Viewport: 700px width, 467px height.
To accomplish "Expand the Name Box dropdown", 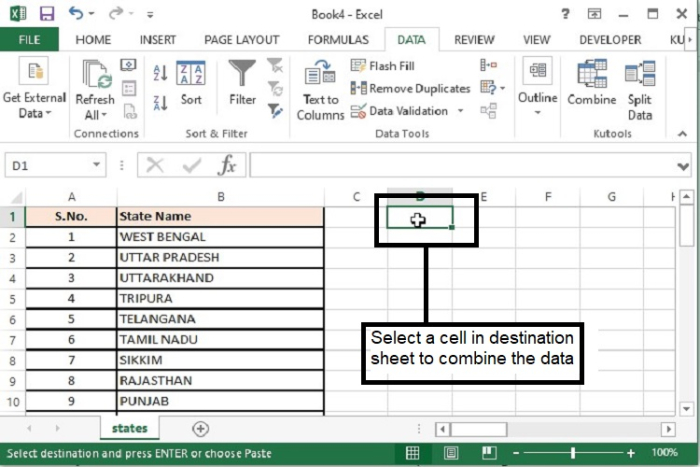I will (x=96, y=165).
